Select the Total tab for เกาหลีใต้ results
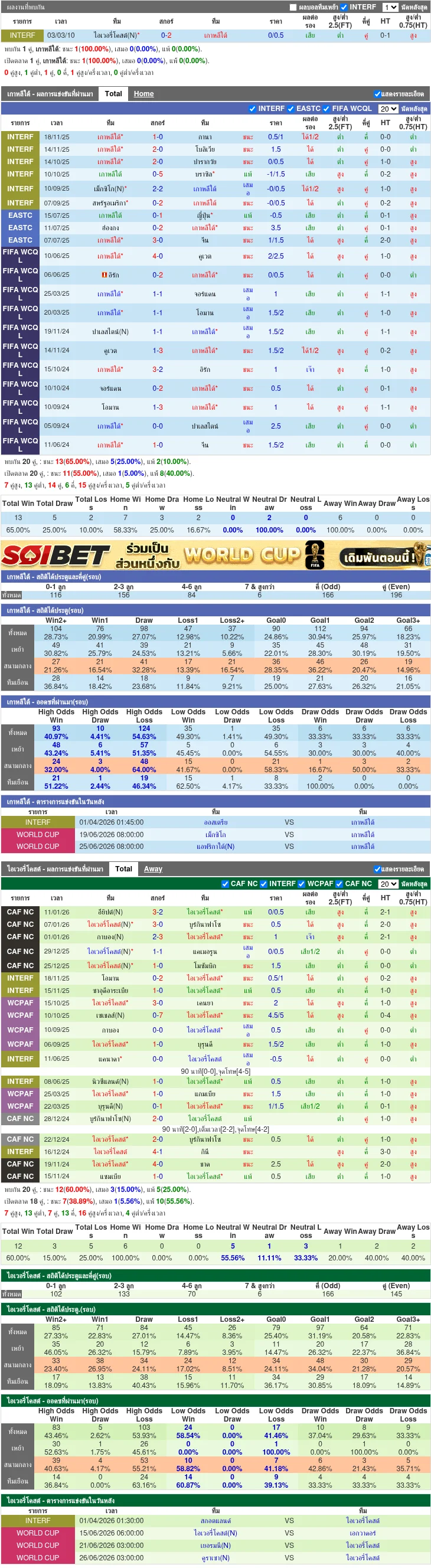Viewport: 431px width, 1568px height. coord(113,94)
